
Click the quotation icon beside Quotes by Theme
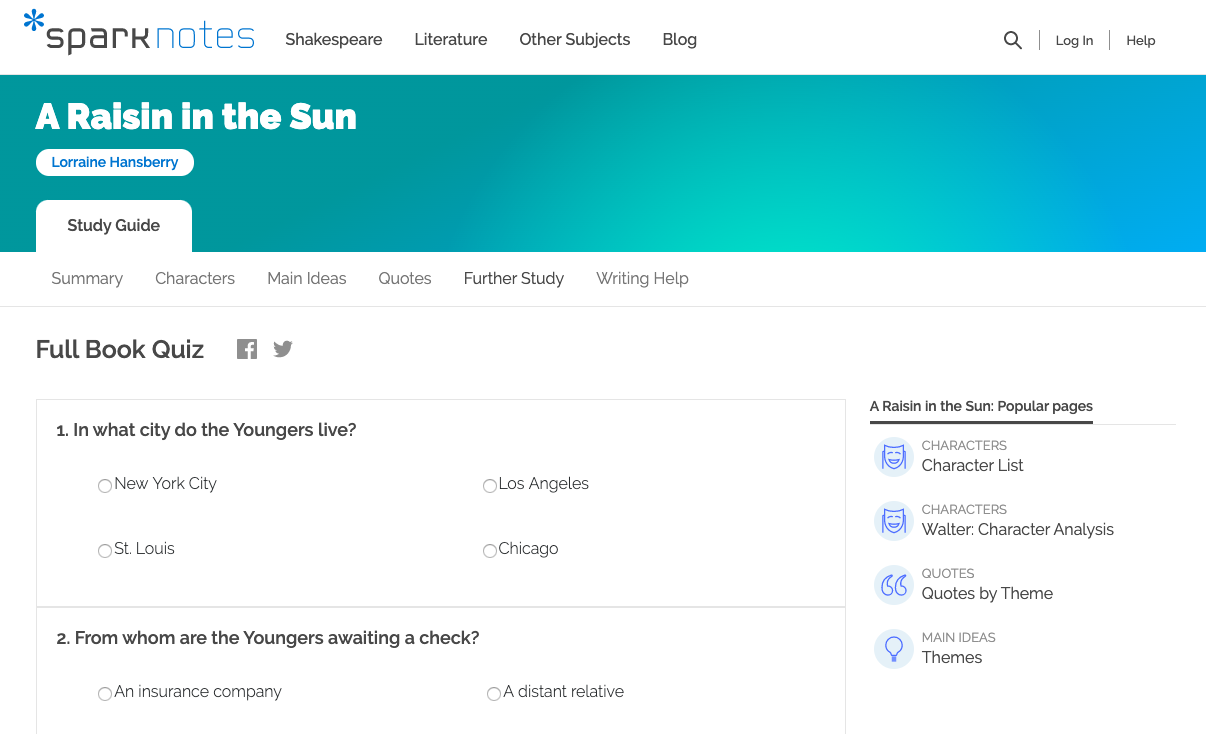click(893, 585)
